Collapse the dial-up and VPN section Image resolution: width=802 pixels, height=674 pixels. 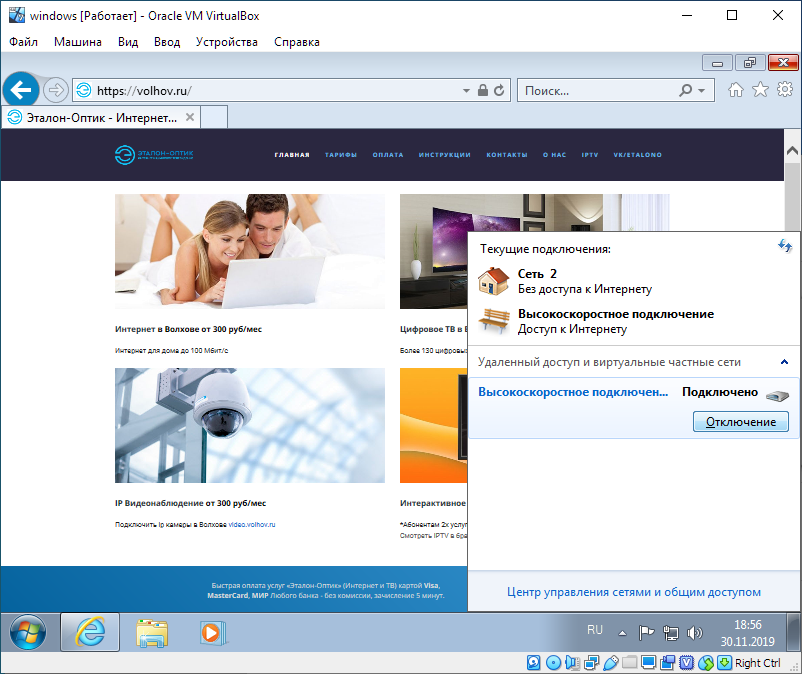(784, 362)
